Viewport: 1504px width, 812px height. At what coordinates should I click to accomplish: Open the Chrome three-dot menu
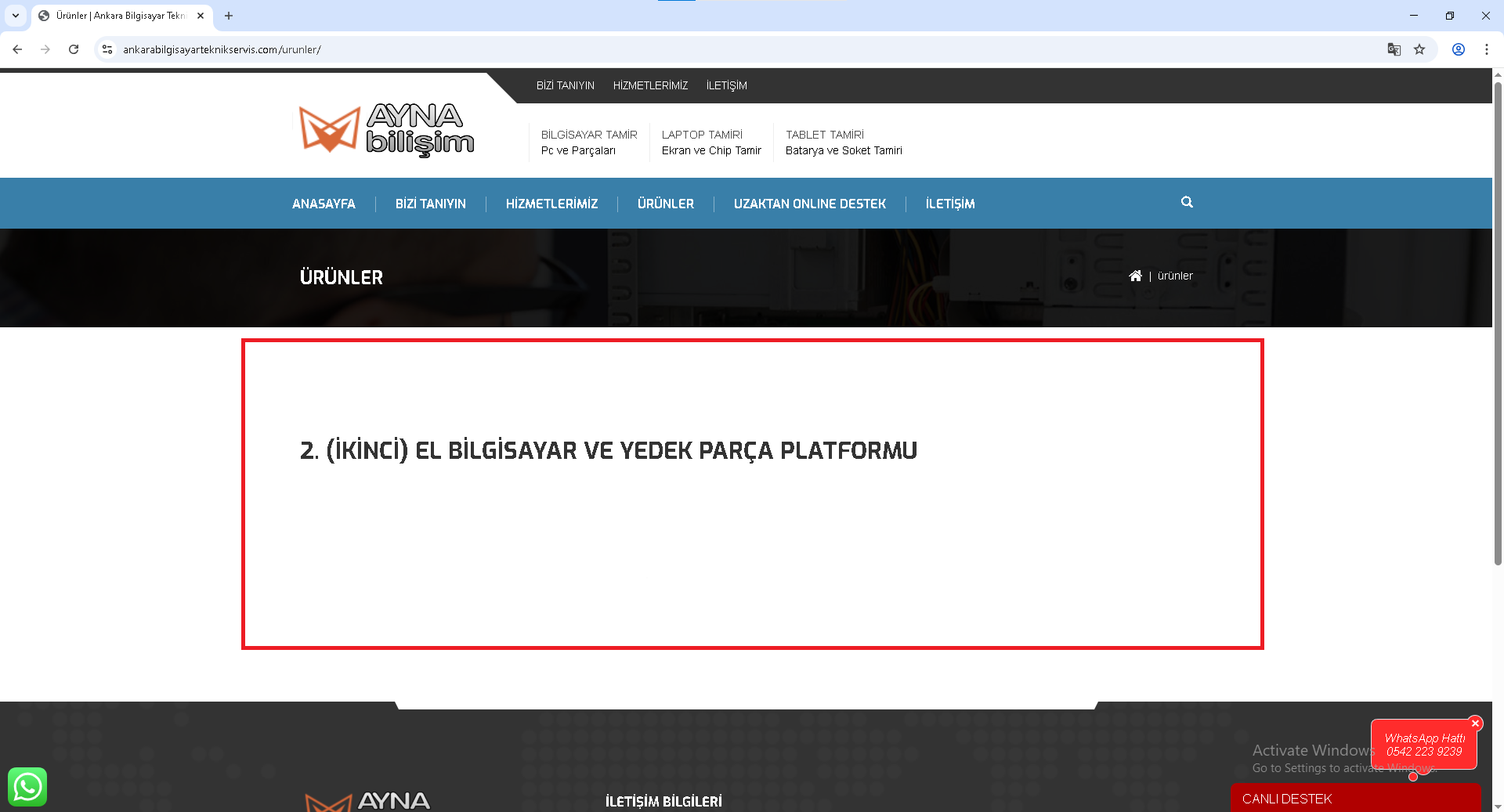coord(1486,49)
